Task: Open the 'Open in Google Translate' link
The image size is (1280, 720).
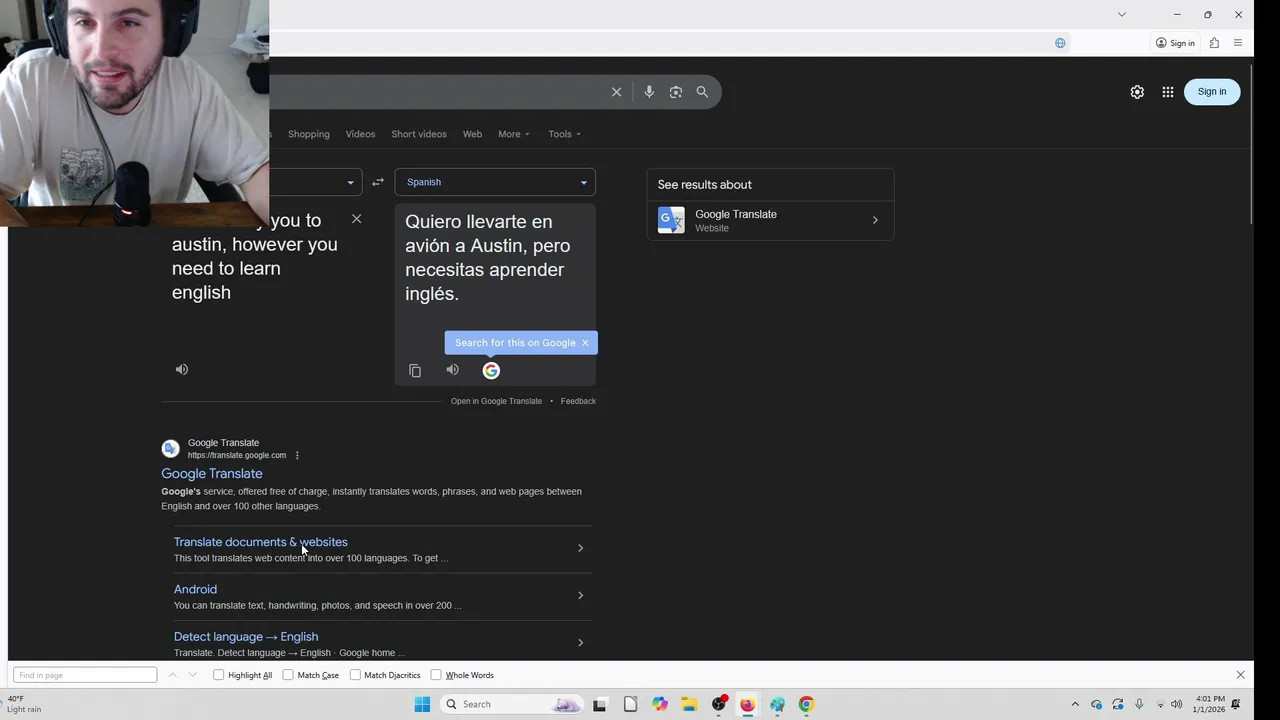Action: click(x=496, y=401)
